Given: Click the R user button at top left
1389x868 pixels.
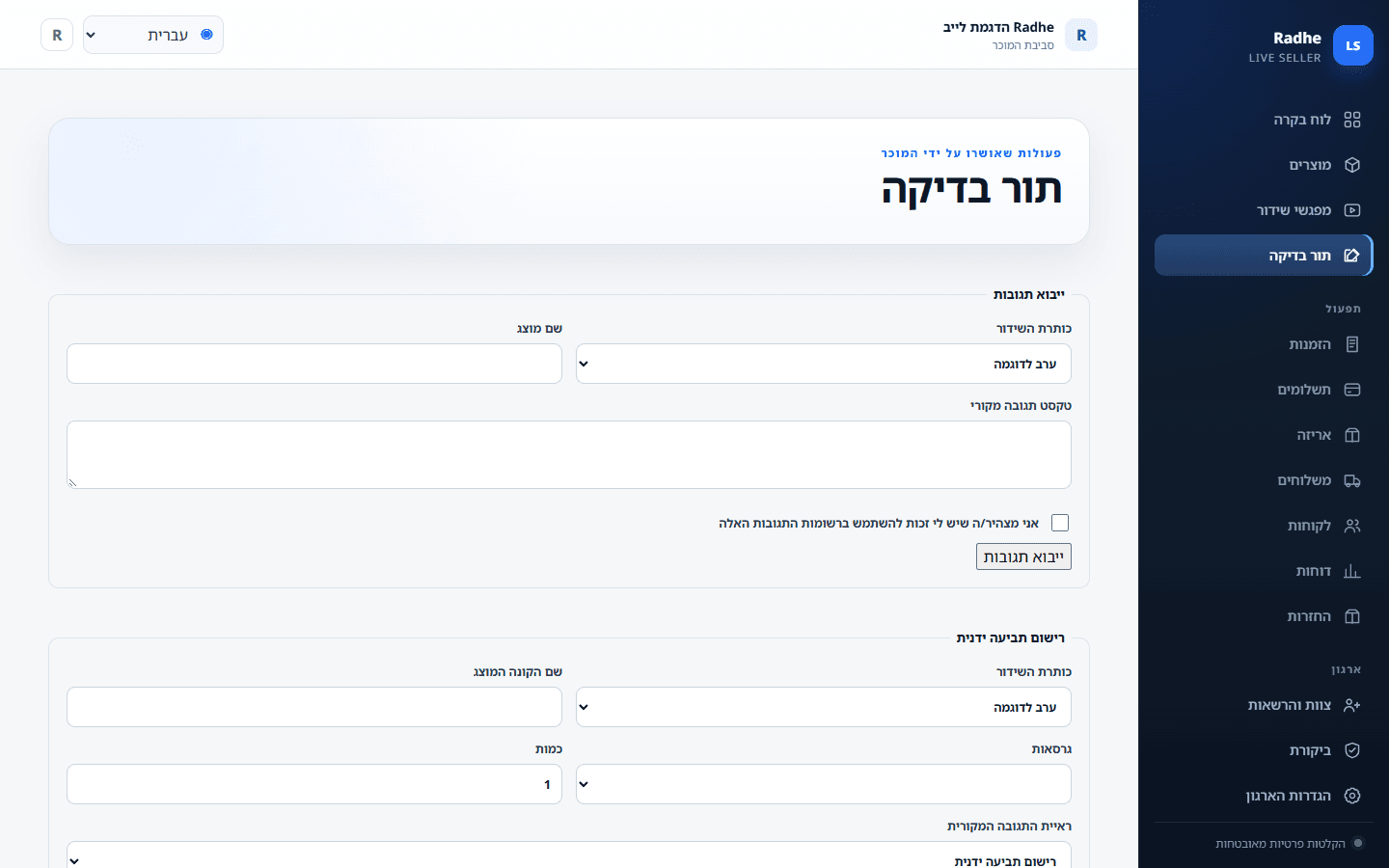Looking at the screenshot, I should click(57, 35).
